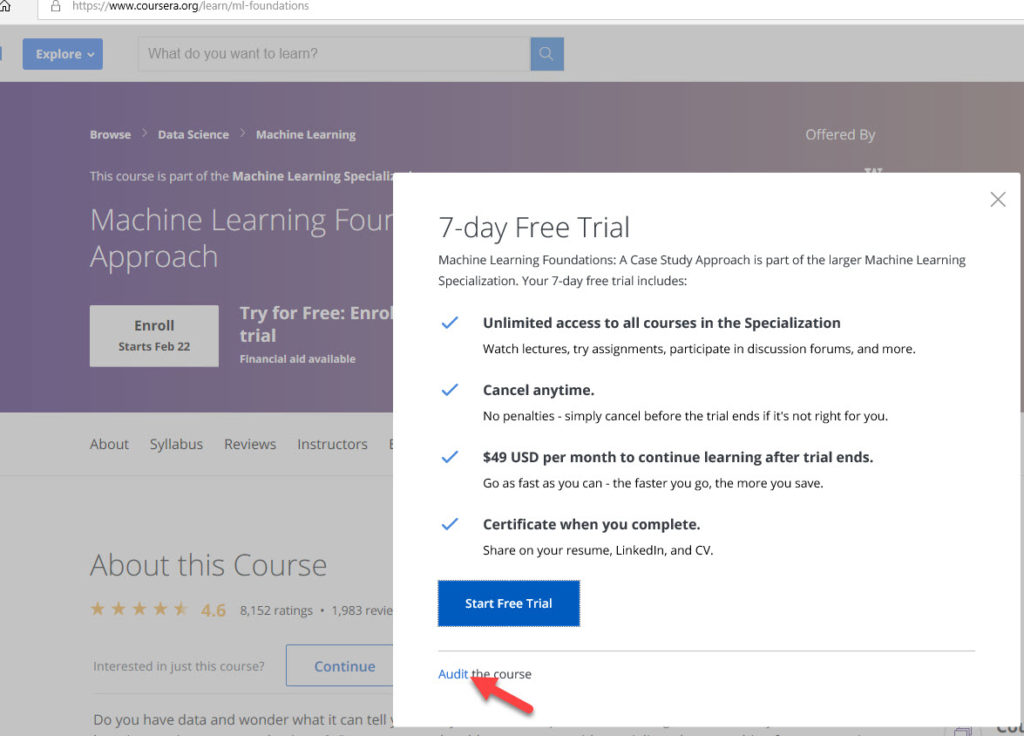Image resolution: width=1024 pixels, height=736 pixels.
Task: Click the 4.6 star rating stars
Action: click(139, 609)
